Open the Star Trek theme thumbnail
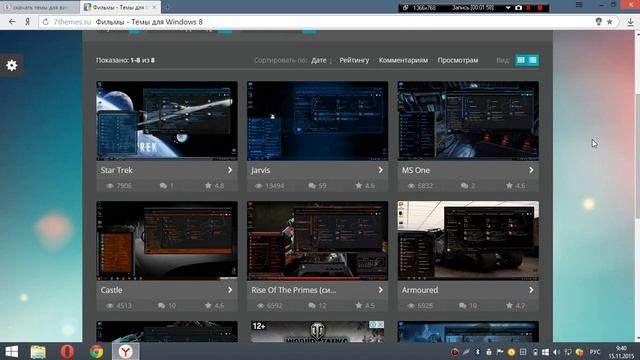640x360 pixels. pyautogui.click(x=167, y=120)
